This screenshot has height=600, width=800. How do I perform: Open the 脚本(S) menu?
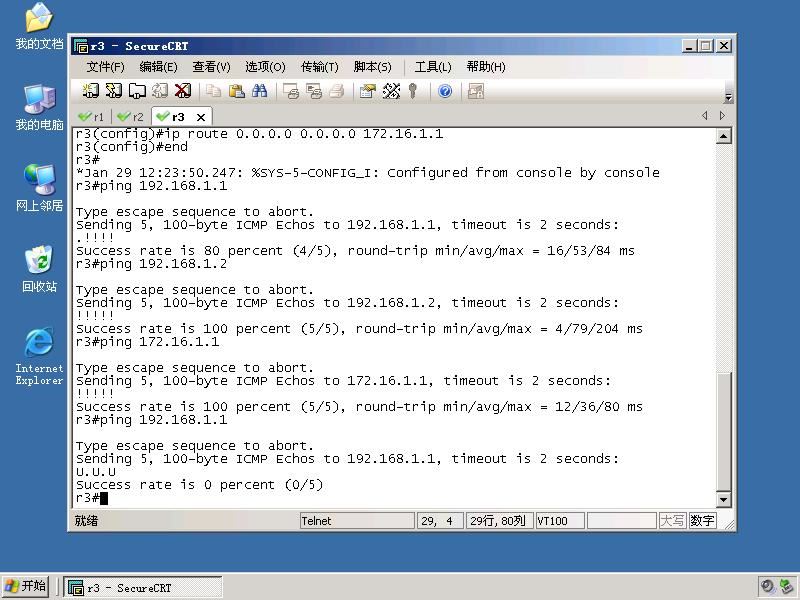tap(372, 67)
